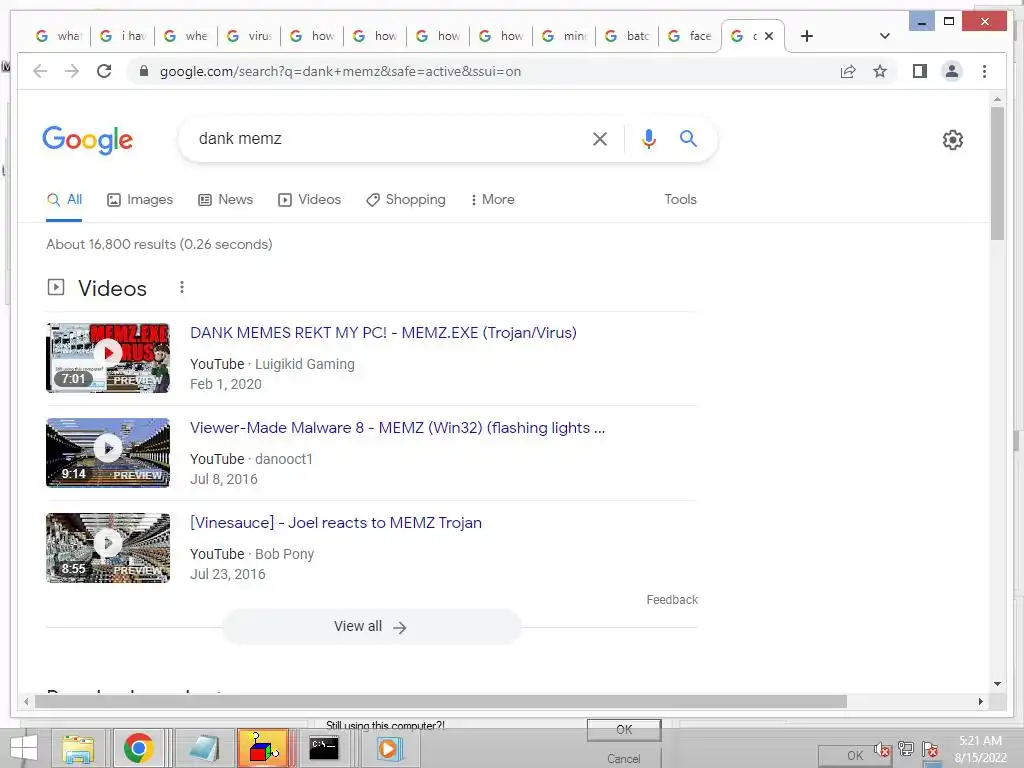The width and height of the screenshot is (1024, 768).
Task: Play the 9:14 danooct1 video thumbnail
Action: 108,453
